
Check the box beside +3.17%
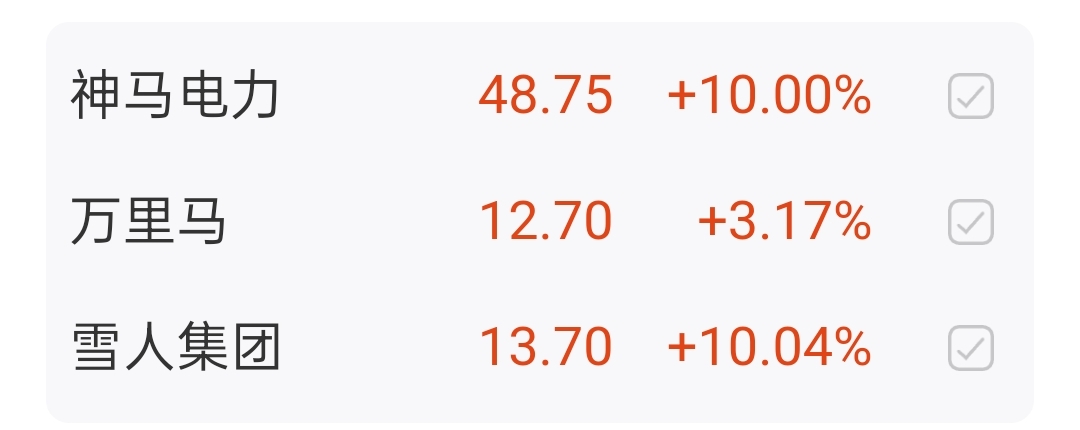pyautogui.click(x=970, y=222)
